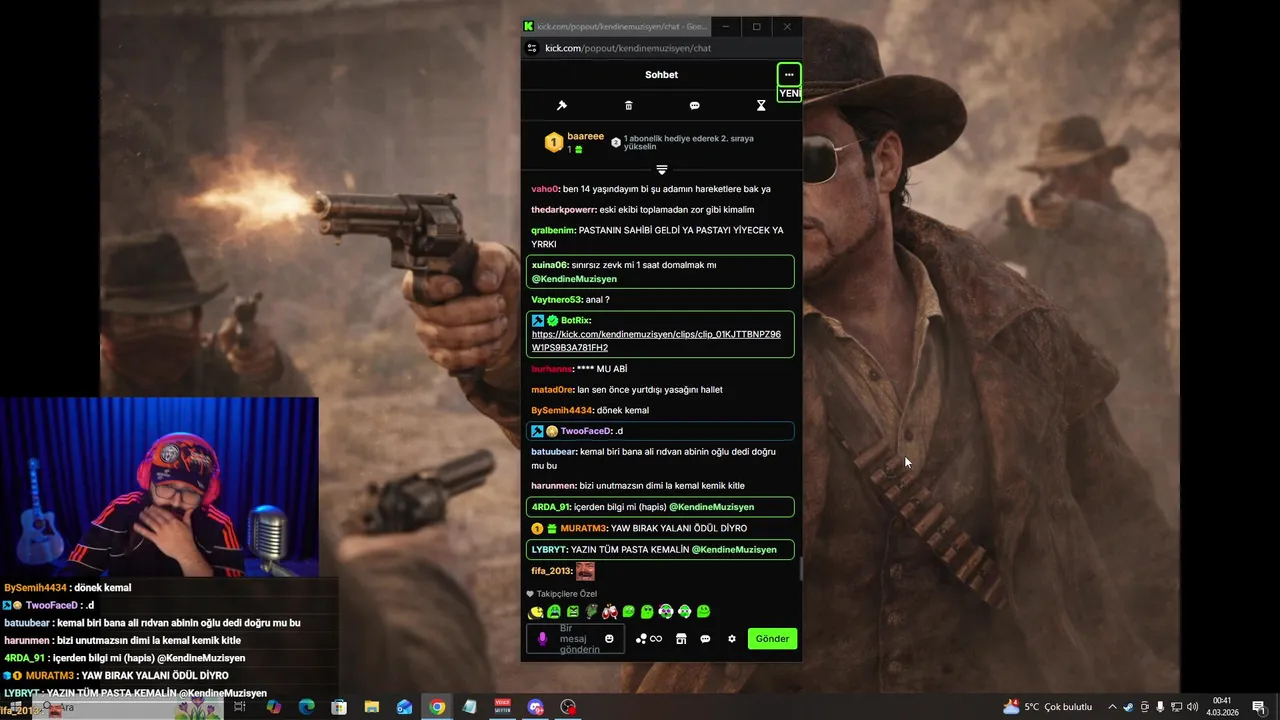Click the pin icon in chat toolbar
This screenshot has width=1280, height=720.
point(562,105)
